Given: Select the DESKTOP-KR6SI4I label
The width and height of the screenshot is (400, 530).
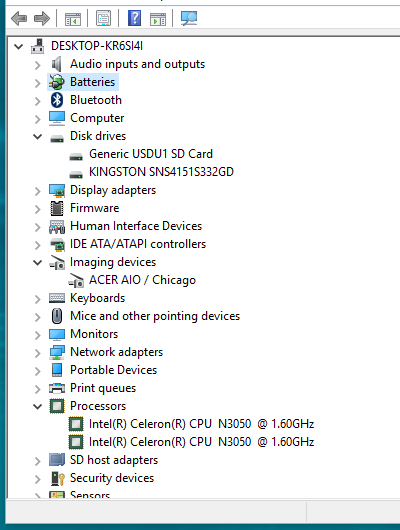Looking at the screenshot, I should click(x=97, y=46).
